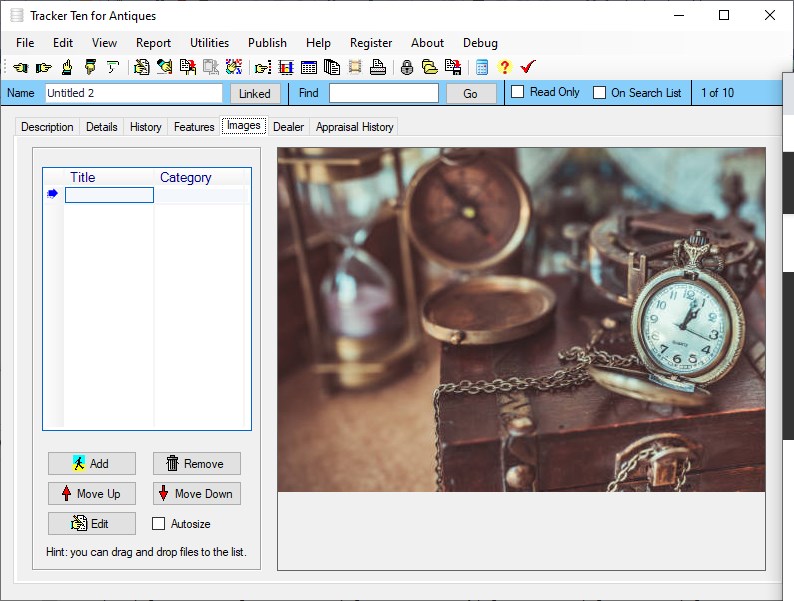
Task: Click into the Find text field
Action: (x=384, y=93)
